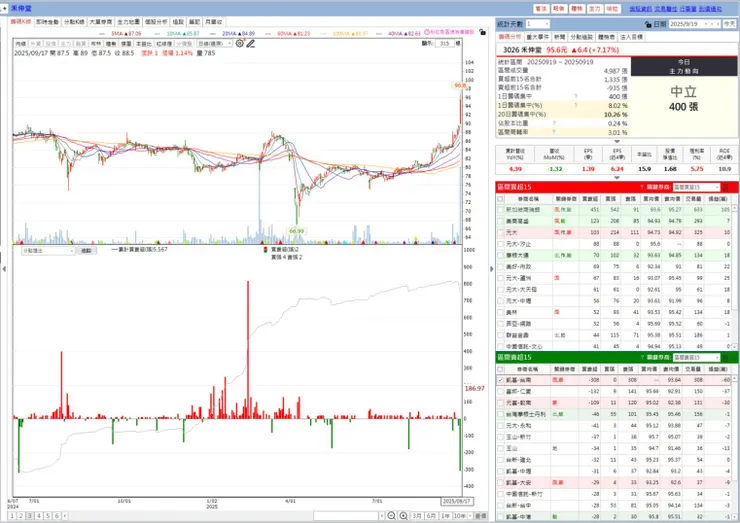Open 重大事件 tab in right panel

pos(538,37)
